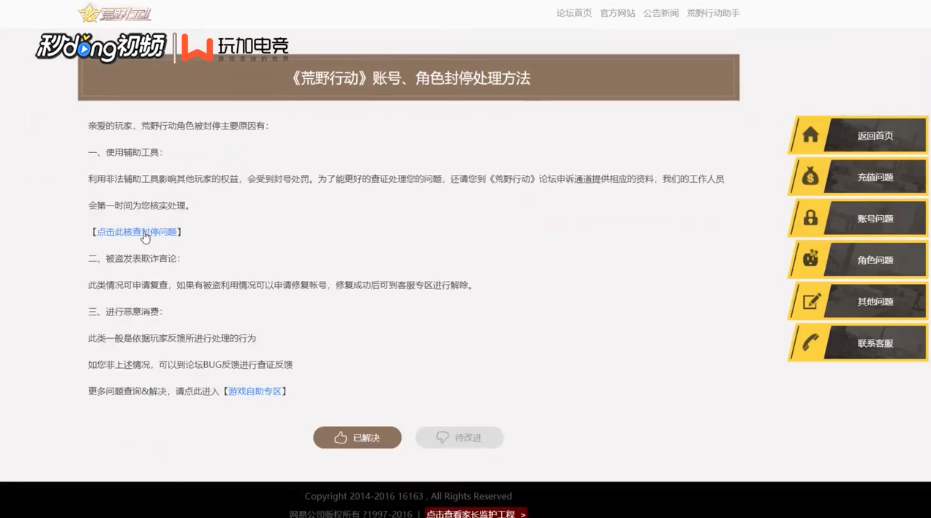The width and height of the screenshot is (931, 518).
Task: Click the padlock account icon
Action: tap(810, 218)
